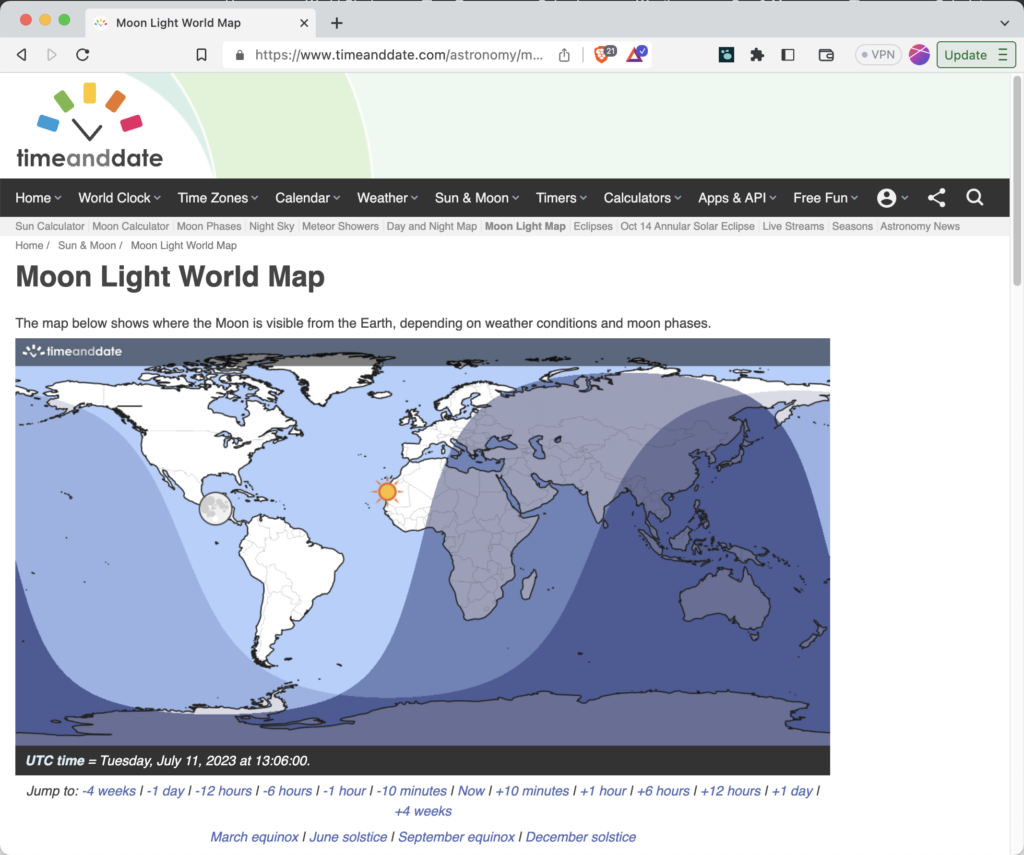Screen dimensions: 1024x855
Task: Click the Moon marker on the map
Action: tap(215, 508)
